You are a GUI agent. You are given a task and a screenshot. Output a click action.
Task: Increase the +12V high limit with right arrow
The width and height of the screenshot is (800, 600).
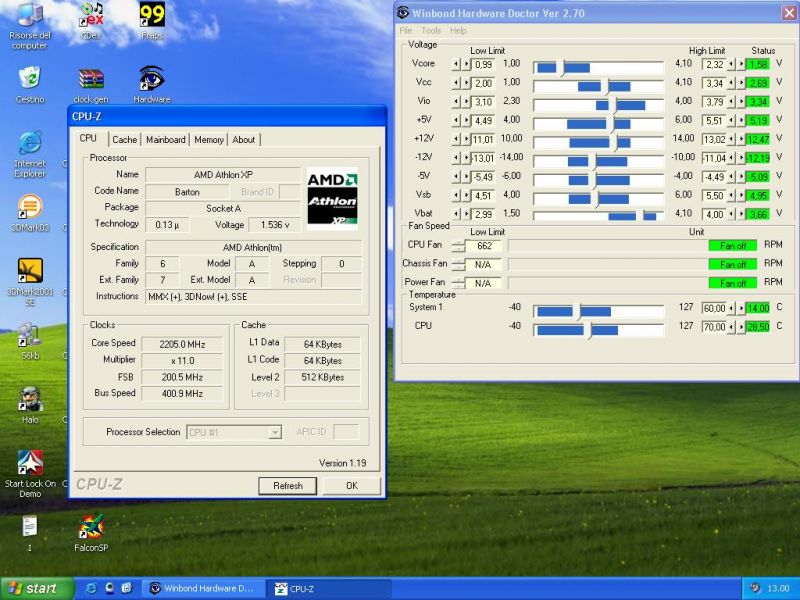[x=741, y=139]
